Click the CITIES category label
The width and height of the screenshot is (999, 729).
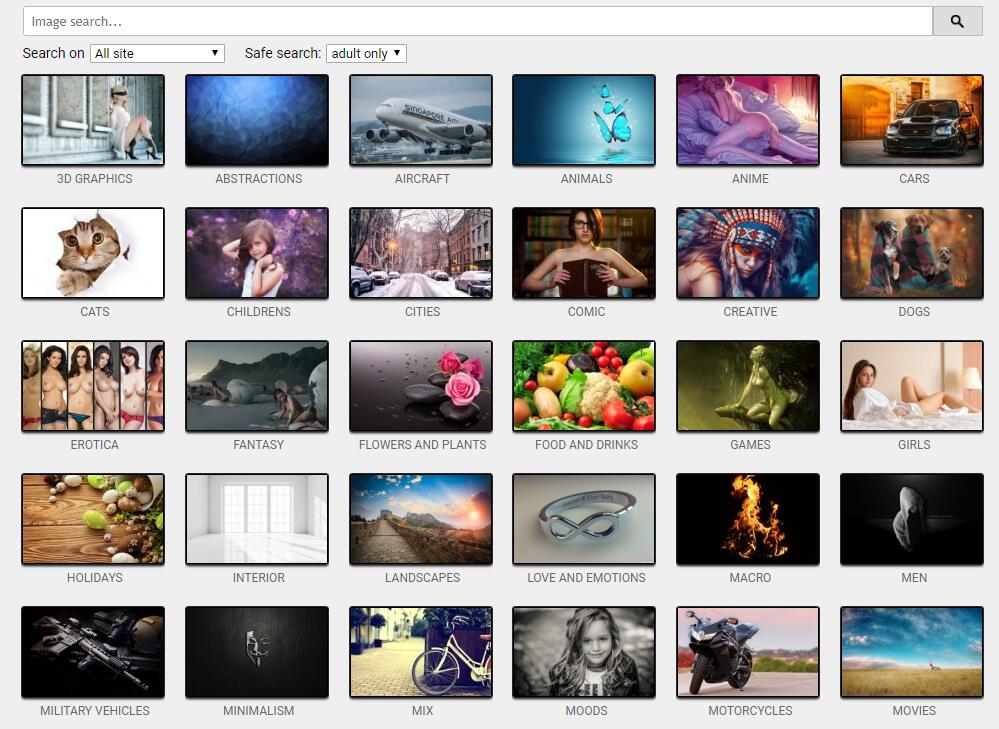422,312
